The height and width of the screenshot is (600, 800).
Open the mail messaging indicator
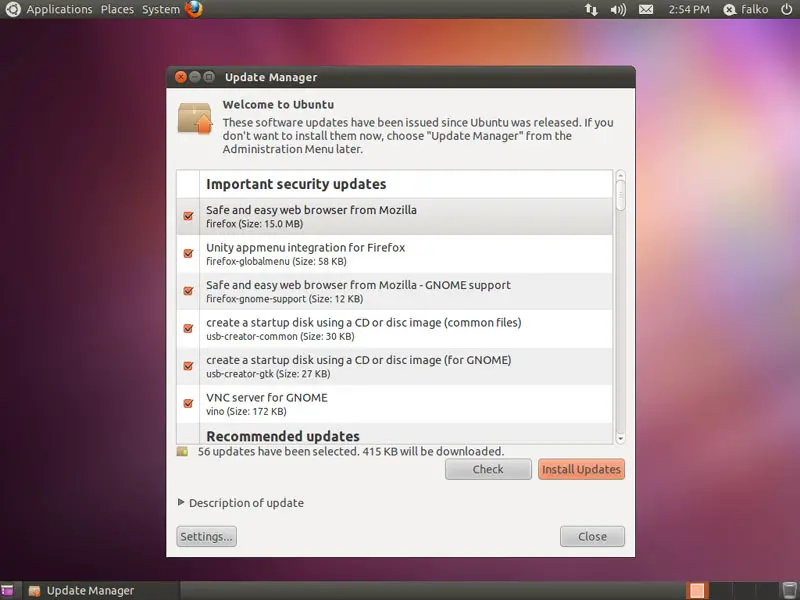pos(646,9)
